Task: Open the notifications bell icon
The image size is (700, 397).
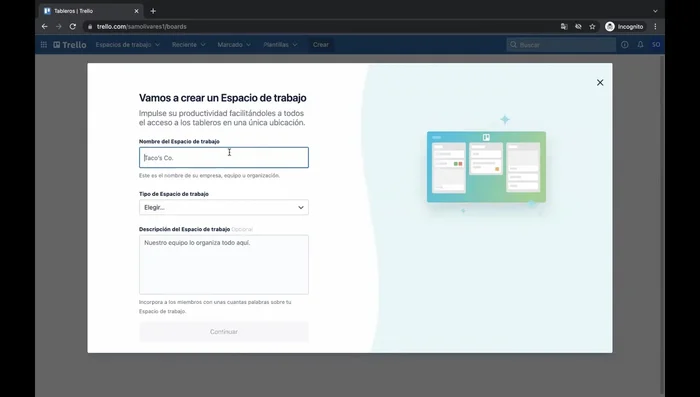Action: pyautogui.click(x=640, y=45)
